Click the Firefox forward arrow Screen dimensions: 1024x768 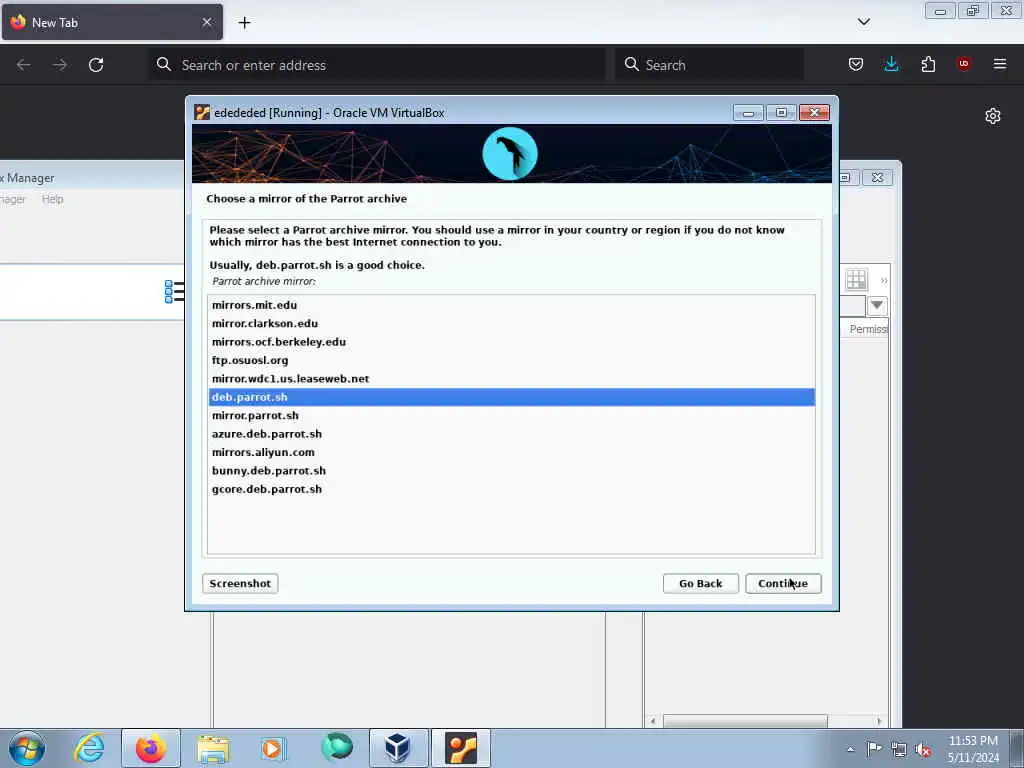[x=59, y=65]
